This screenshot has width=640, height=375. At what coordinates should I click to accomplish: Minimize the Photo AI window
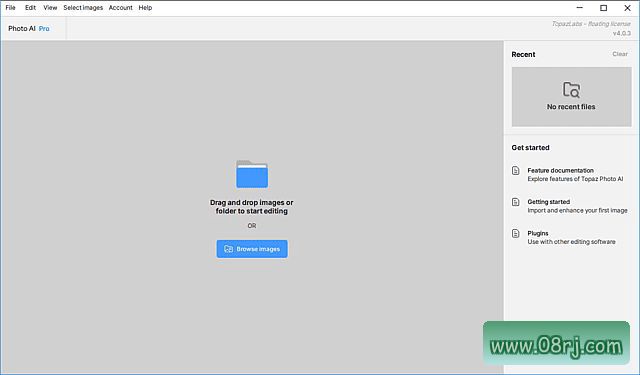point(580,8)
